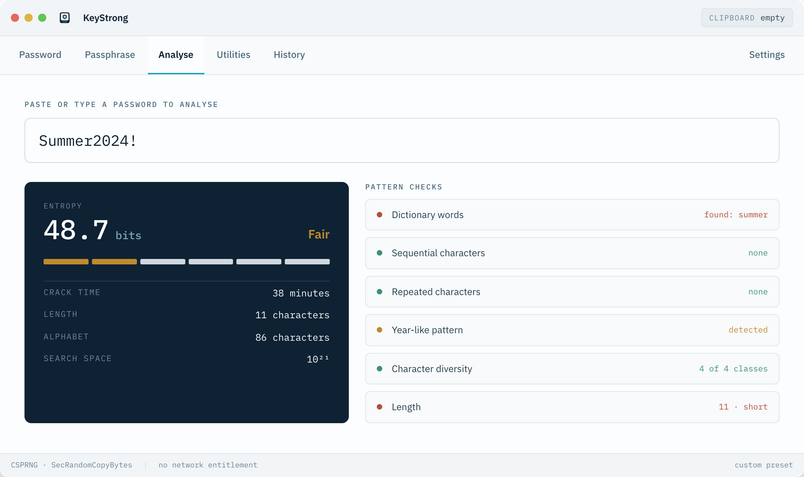The height and width of the screenshot is (477, 804).
Task: Go to the History tab
Action: (x=289, y=55)
